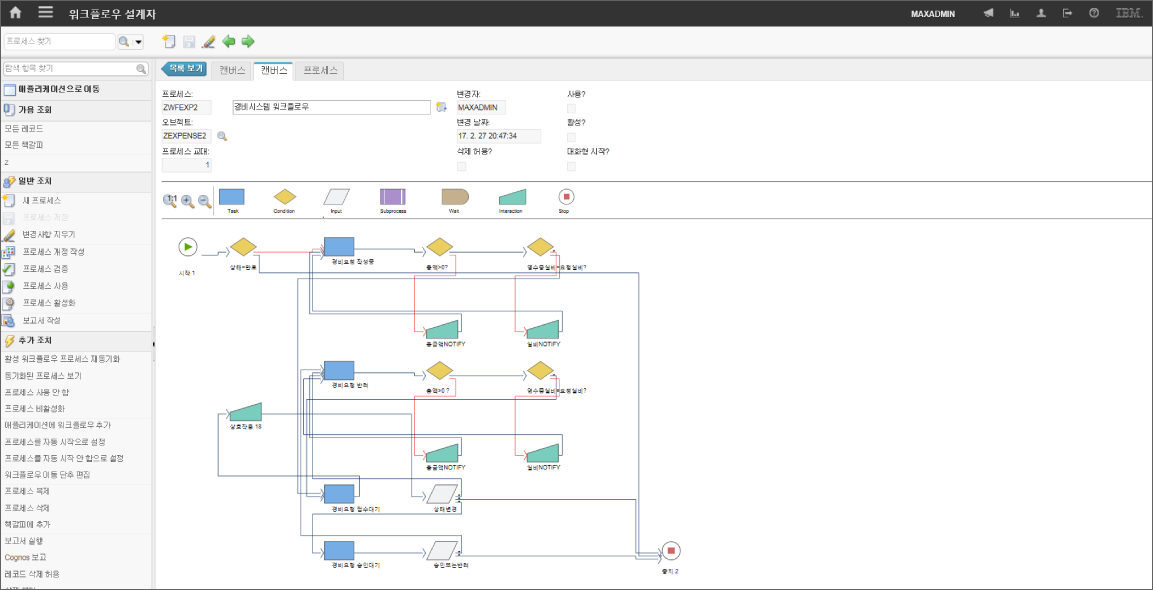Pick the Condition diamond node tool
The image size is (1153, 590).
point(285,197)
